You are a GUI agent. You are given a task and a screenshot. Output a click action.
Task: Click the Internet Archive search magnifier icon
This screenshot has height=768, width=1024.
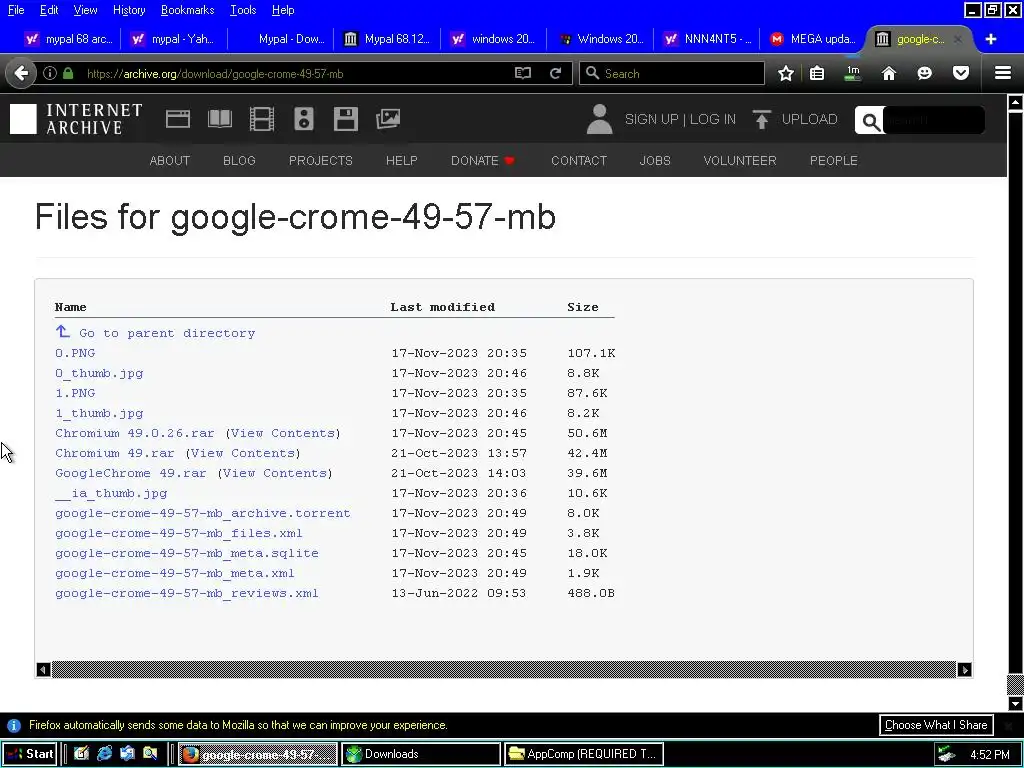tap(870, 121)
